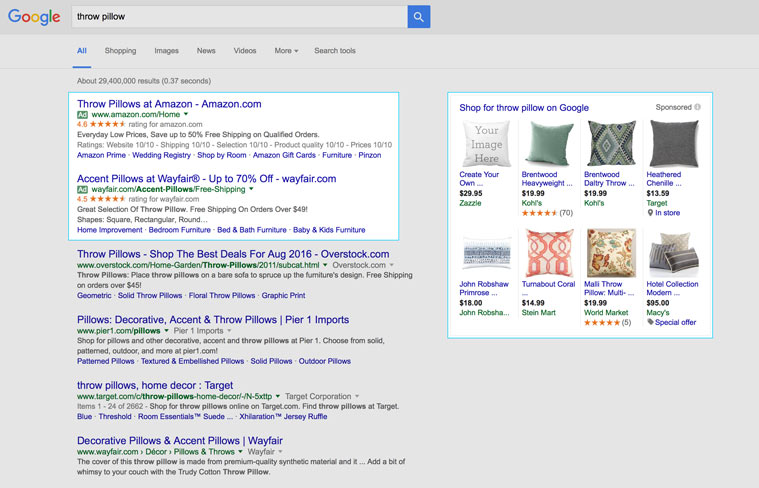Switch to the News tab

[x=206, y=50]
